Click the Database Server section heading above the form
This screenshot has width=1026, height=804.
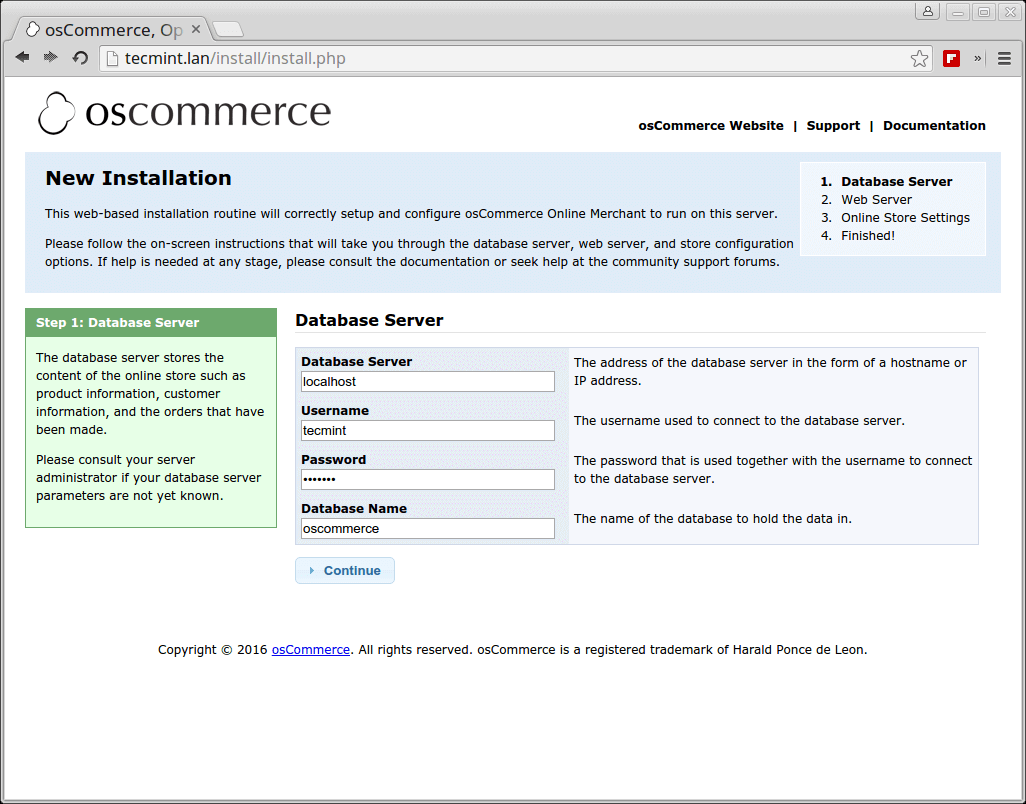click(x=369, y=320)
